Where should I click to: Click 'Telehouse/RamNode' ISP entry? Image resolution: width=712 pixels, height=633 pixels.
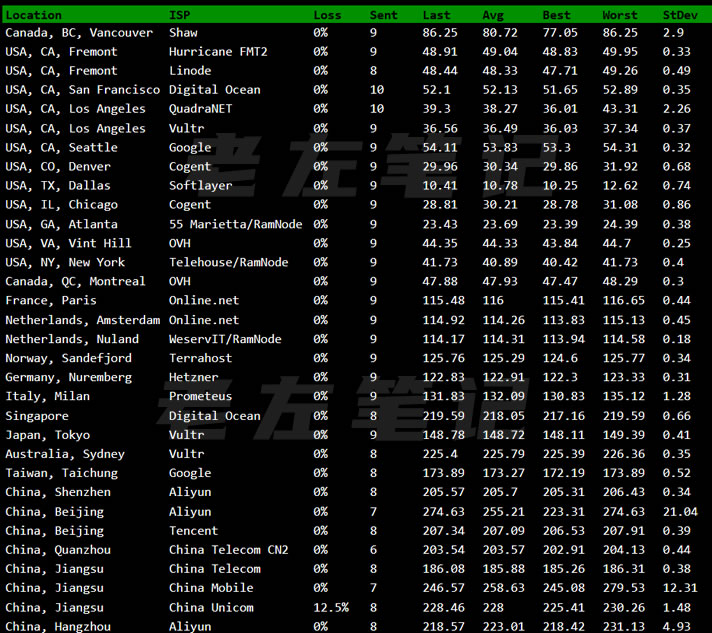click(x=228, y=262)
